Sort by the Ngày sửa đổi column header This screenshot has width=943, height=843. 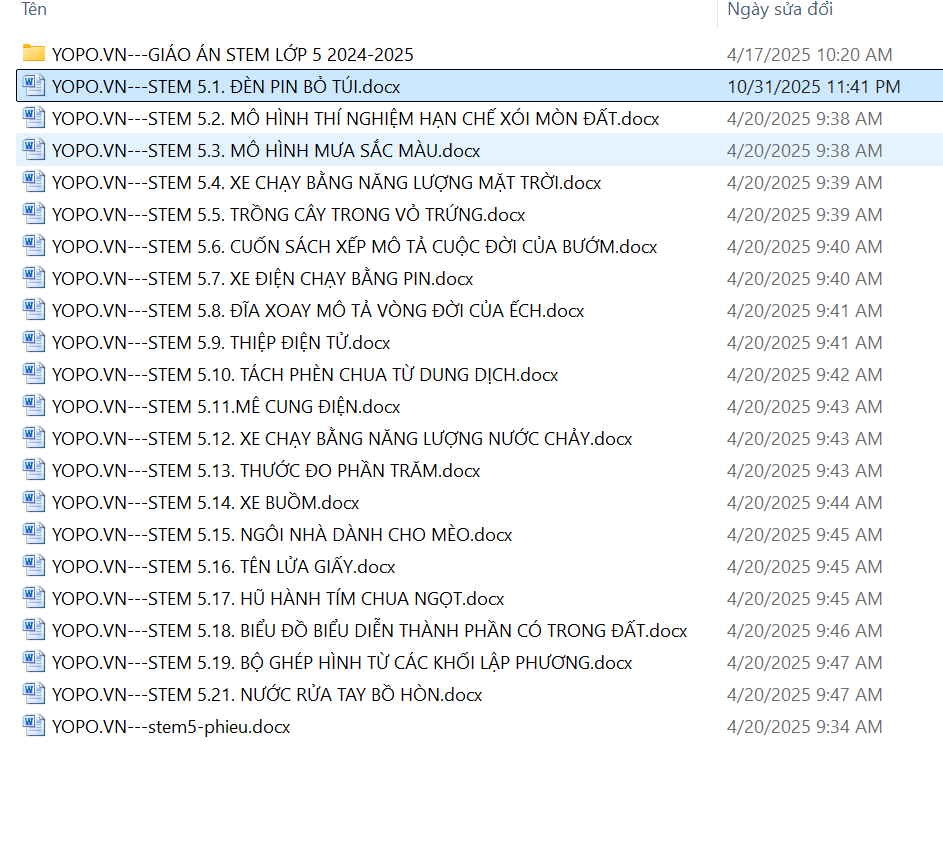pos(780,10)
